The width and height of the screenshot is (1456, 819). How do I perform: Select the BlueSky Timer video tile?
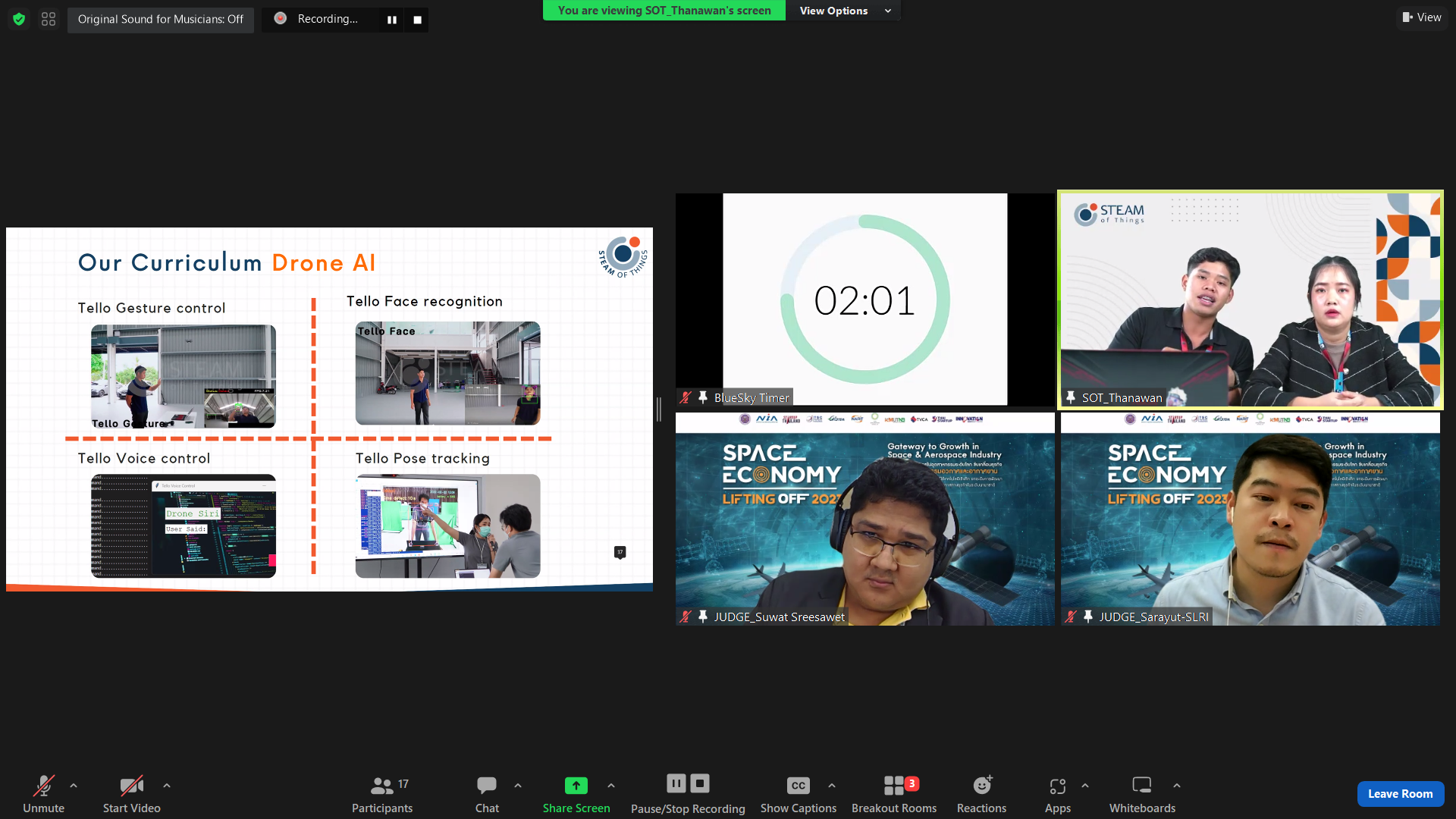[864, 300]
